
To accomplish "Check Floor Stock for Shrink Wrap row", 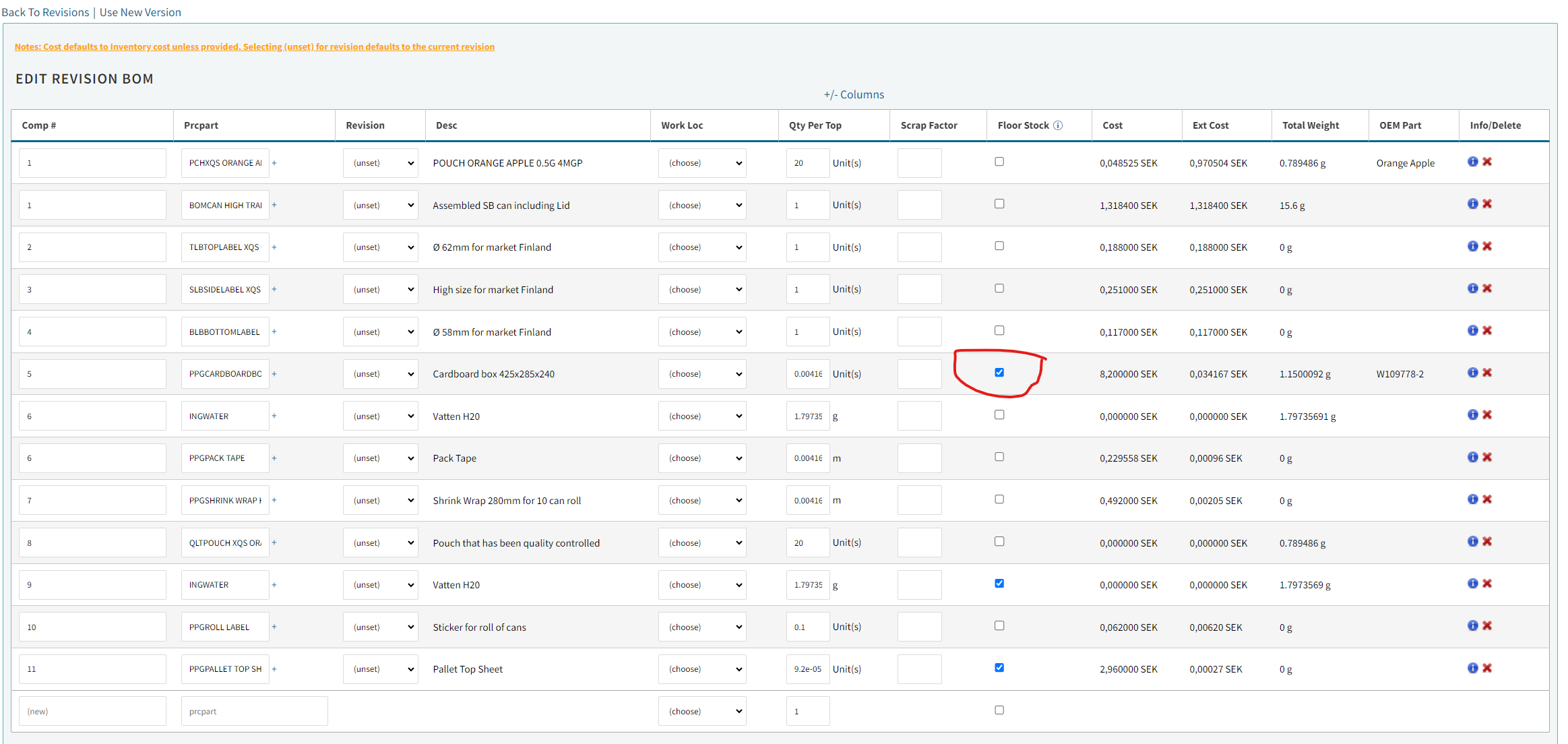I will tap(999, 499).
